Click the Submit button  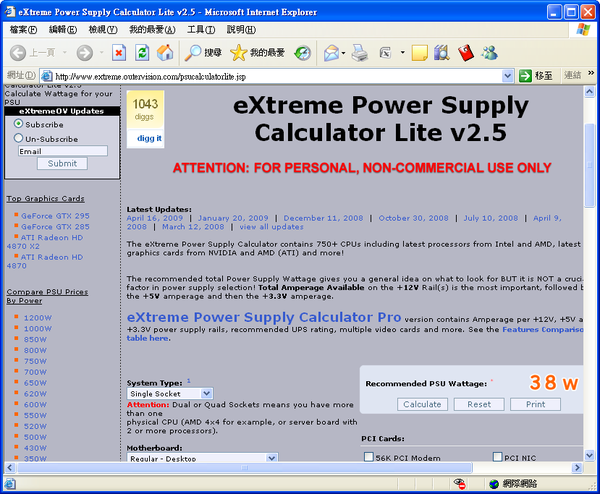click(62, 163)
